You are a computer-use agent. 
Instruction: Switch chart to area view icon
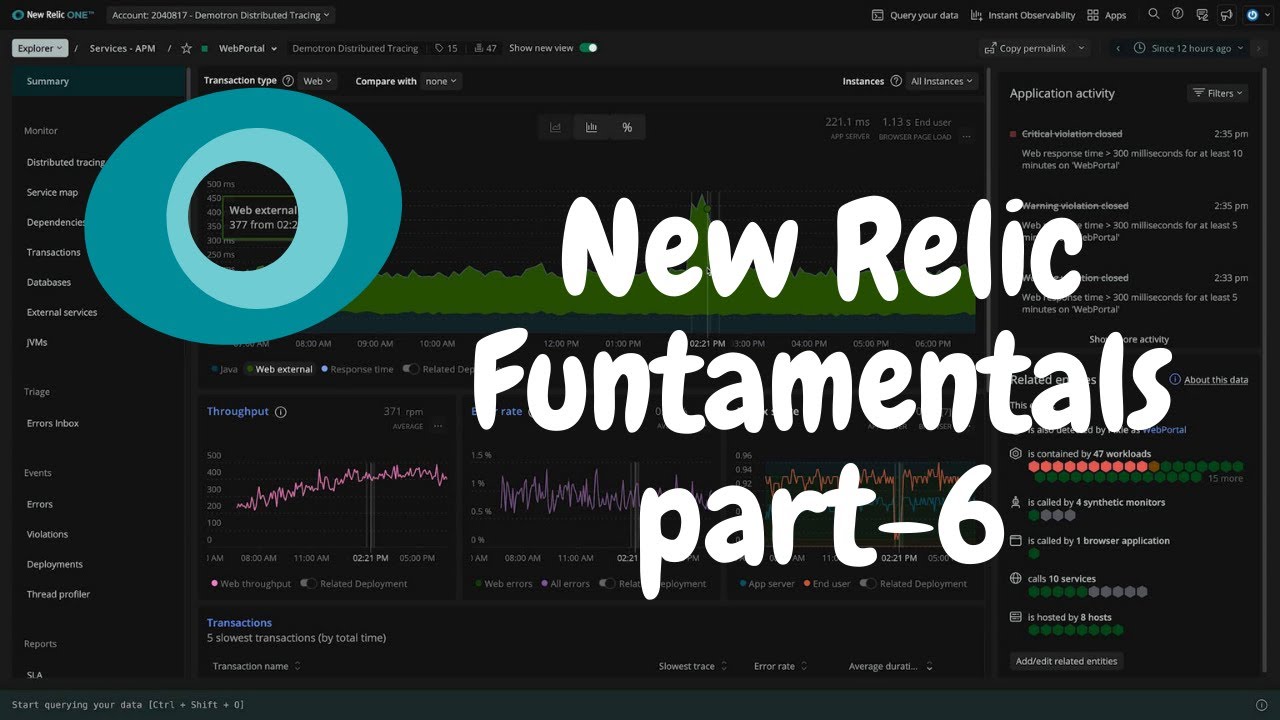556,127
